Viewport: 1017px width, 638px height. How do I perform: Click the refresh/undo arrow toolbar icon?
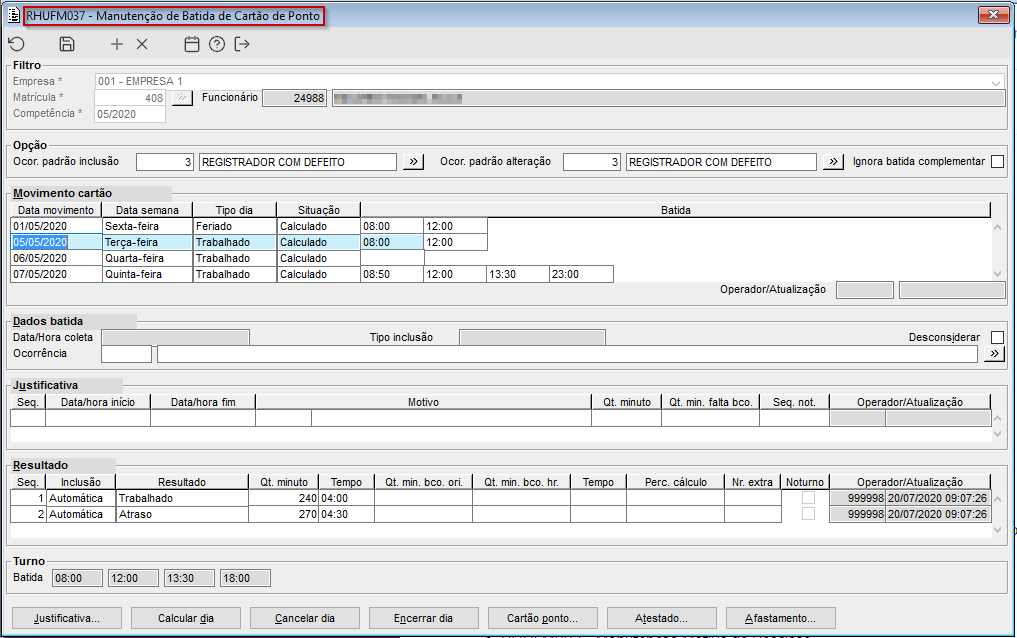click(16, 44)
